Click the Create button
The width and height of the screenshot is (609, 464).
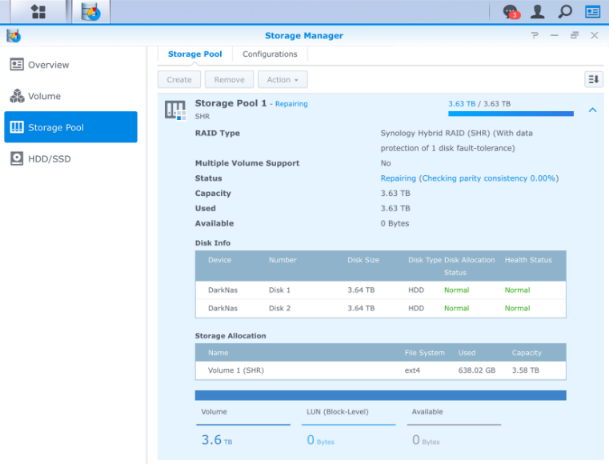pos(179,79)
